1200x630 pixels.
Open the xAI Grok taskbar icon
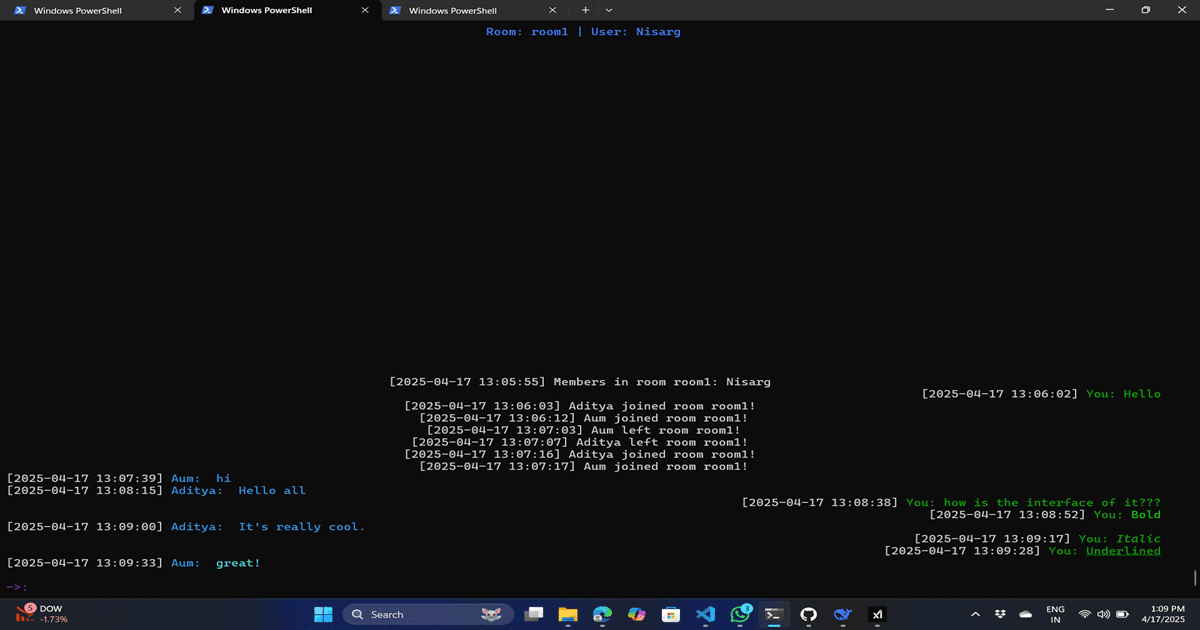click(877, 614)
